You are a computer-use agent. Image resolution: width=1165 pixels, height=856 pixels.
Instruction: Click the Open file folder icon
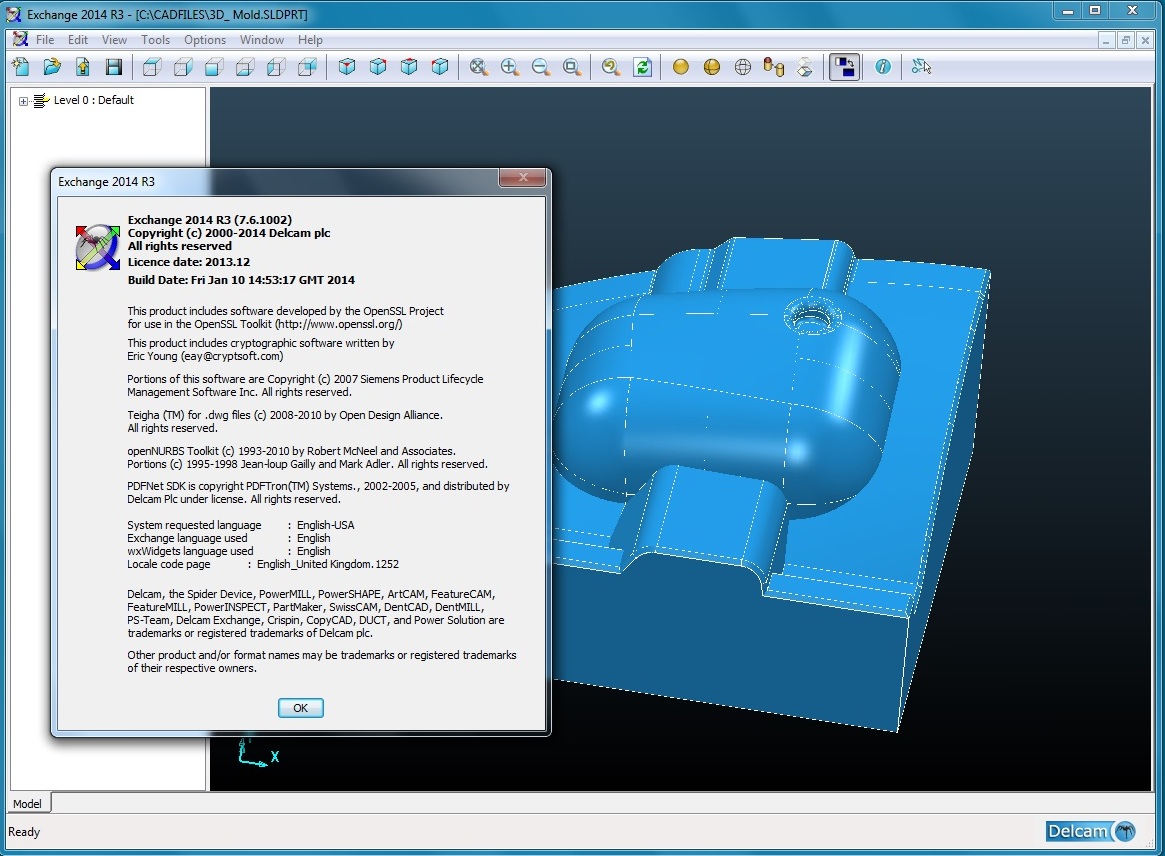(x=51, y=67)
